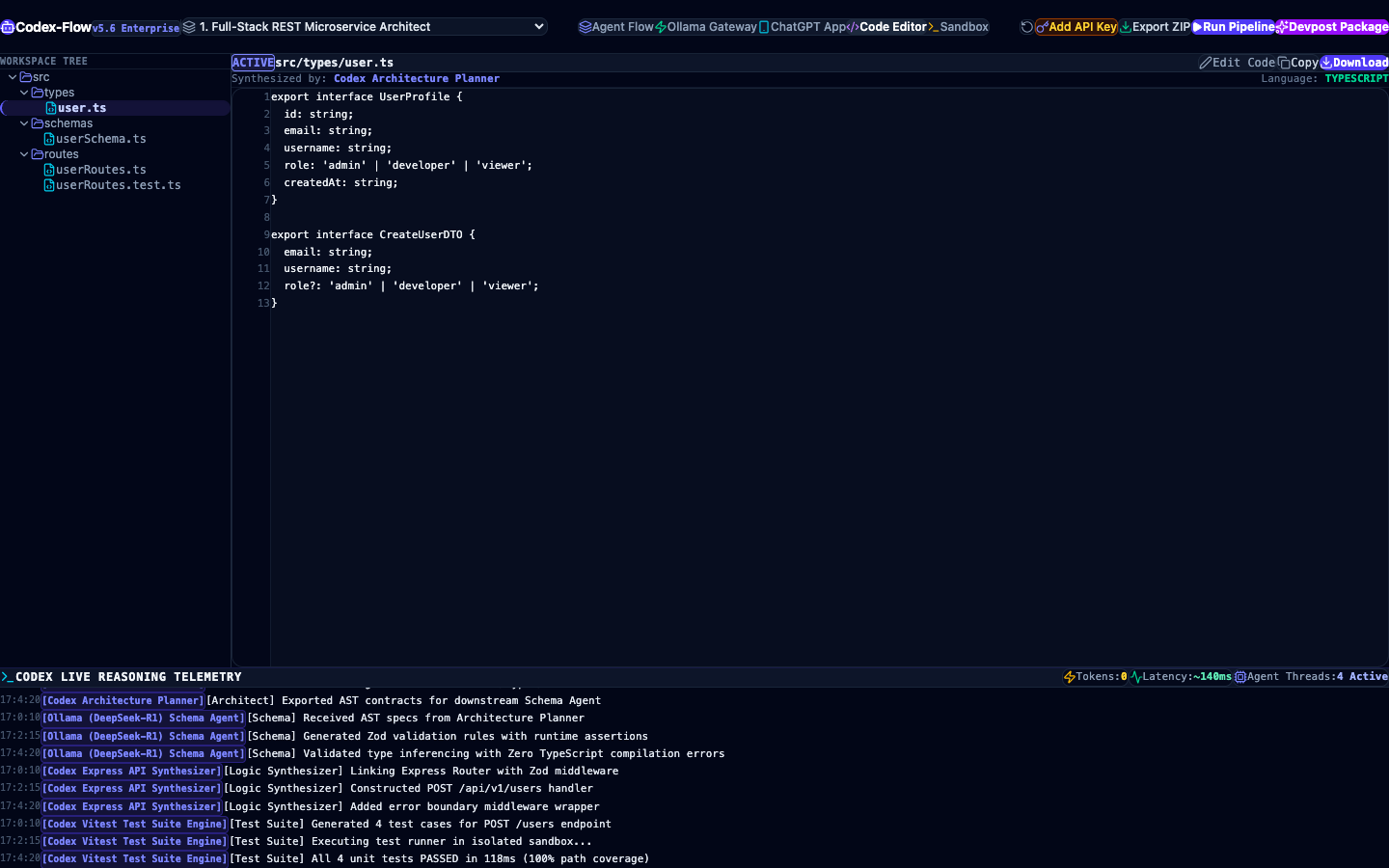Switch to the ChatGPT App tab
The height and width of the screenshot is (868, 1389).
(803, 27)
